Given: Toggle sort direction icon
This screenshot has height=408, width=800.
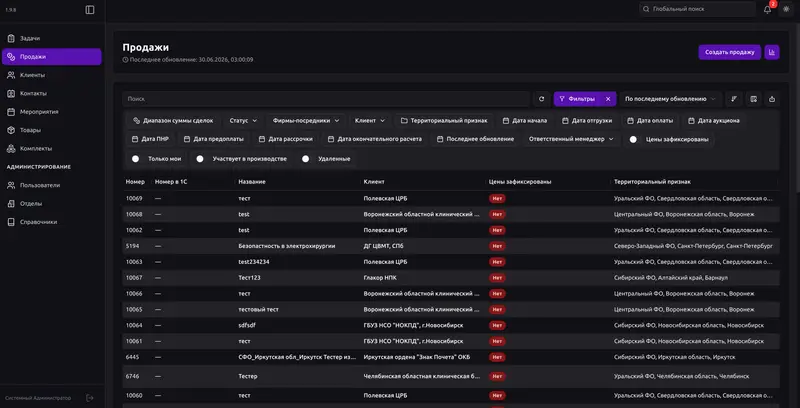Looking at the screenshot, I should point(734,99).
